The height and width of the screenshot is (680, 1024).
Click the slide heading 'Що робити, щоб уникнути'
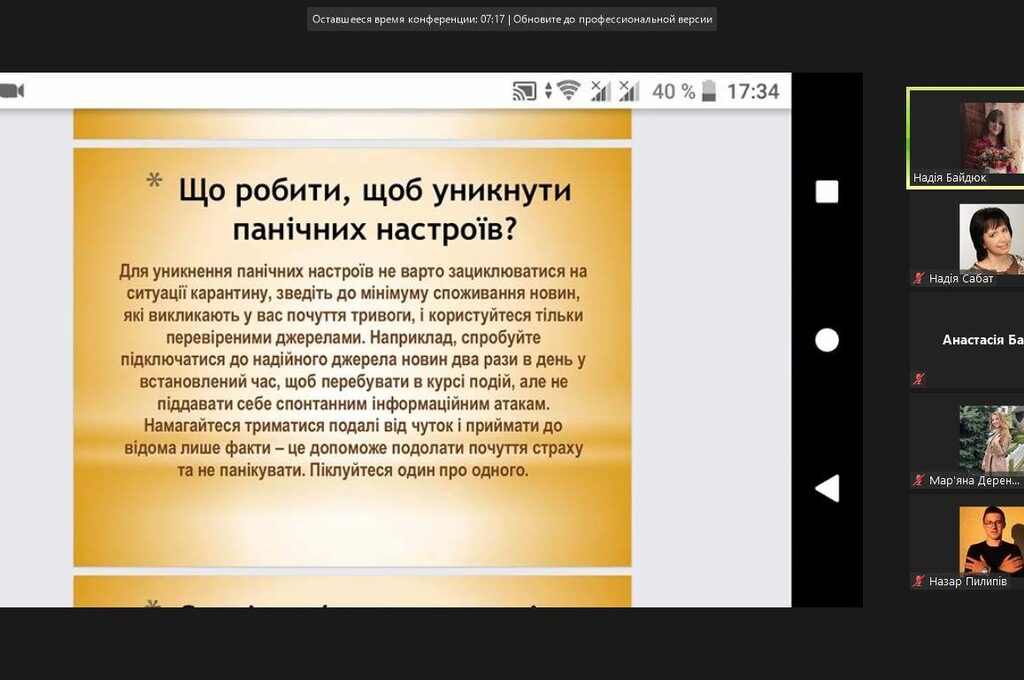click(374, 189)
